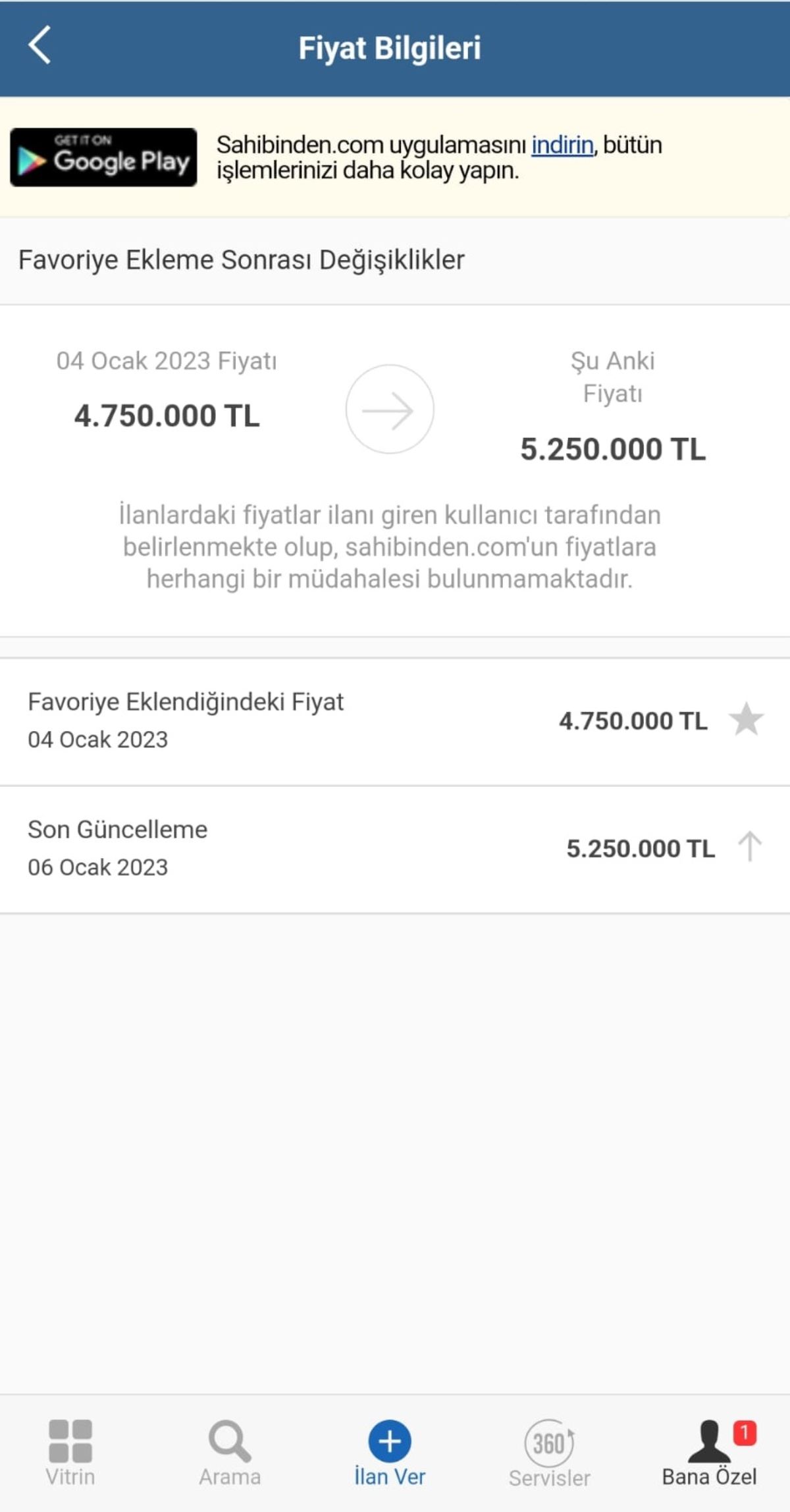This screenshot has width=790, height=1512.
Task: Tap the star icon beside 4.750.000 TL
Action: click(x=747, y=719)
